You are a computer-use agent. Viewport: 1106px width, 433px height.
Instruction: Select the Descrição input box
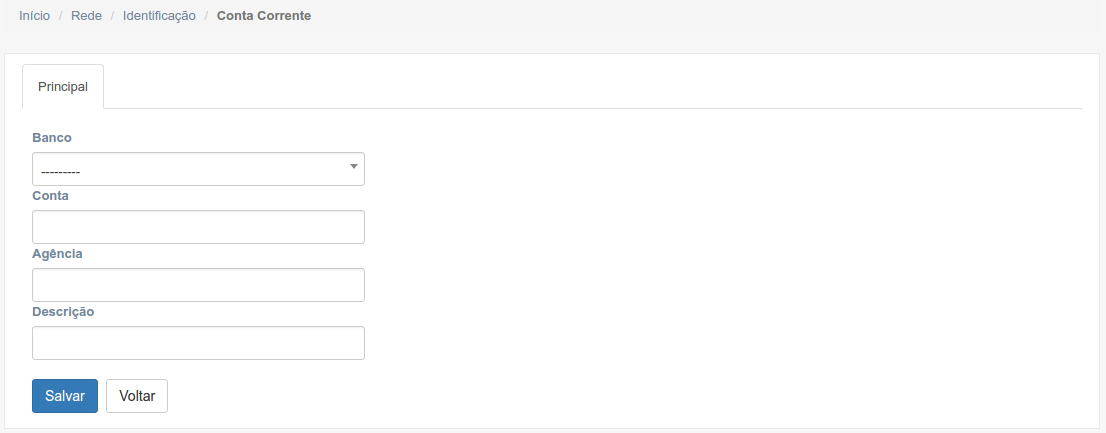198,343
